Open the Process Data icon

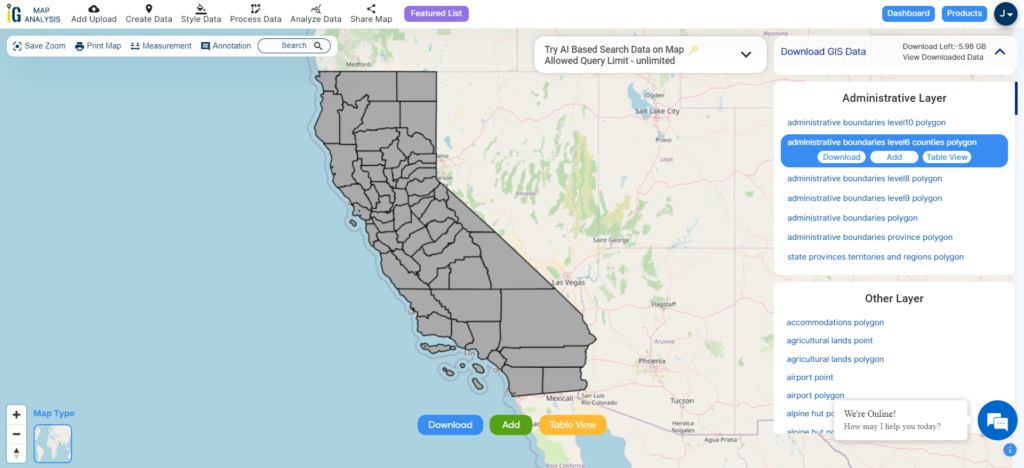pyautogui.click(x=255, y=8)
